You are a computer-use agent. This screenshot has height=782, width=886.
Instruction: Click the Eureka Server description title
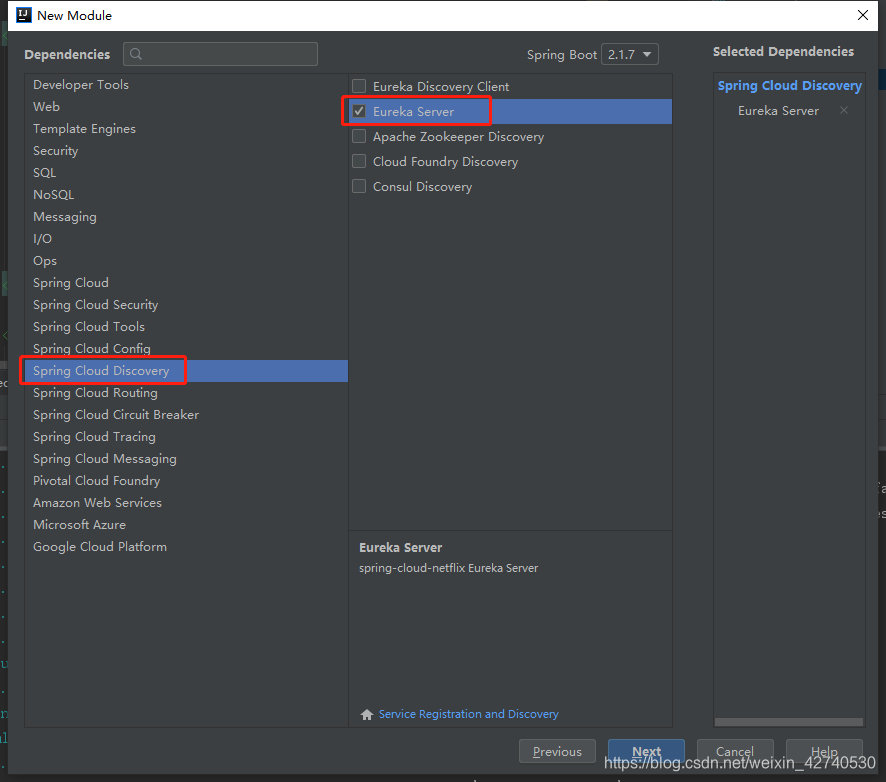pos(401,548)
